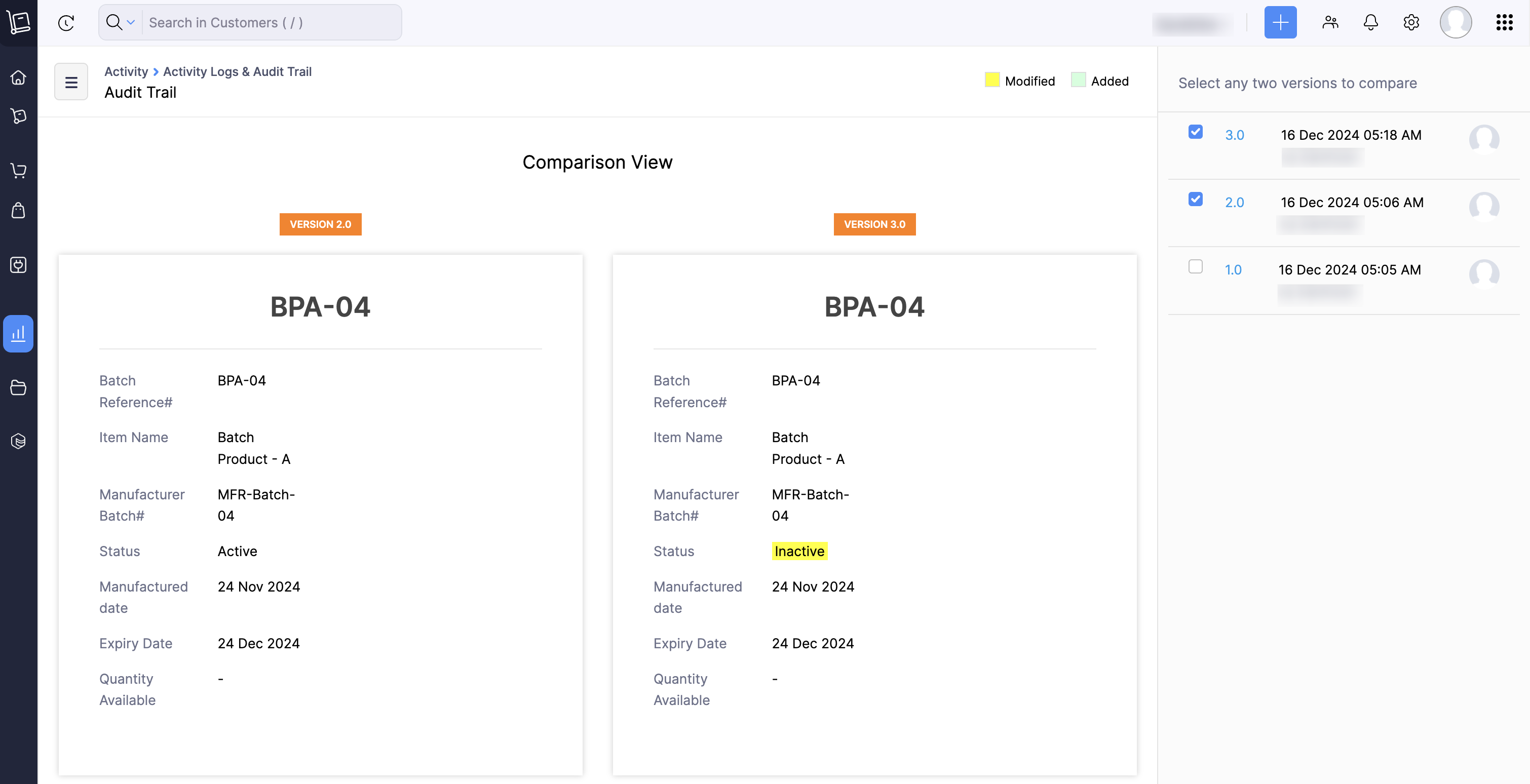Open the Home icon in the sidebar
The width and height of the screenshot is (1530, 784).
[x=18, y=78]
